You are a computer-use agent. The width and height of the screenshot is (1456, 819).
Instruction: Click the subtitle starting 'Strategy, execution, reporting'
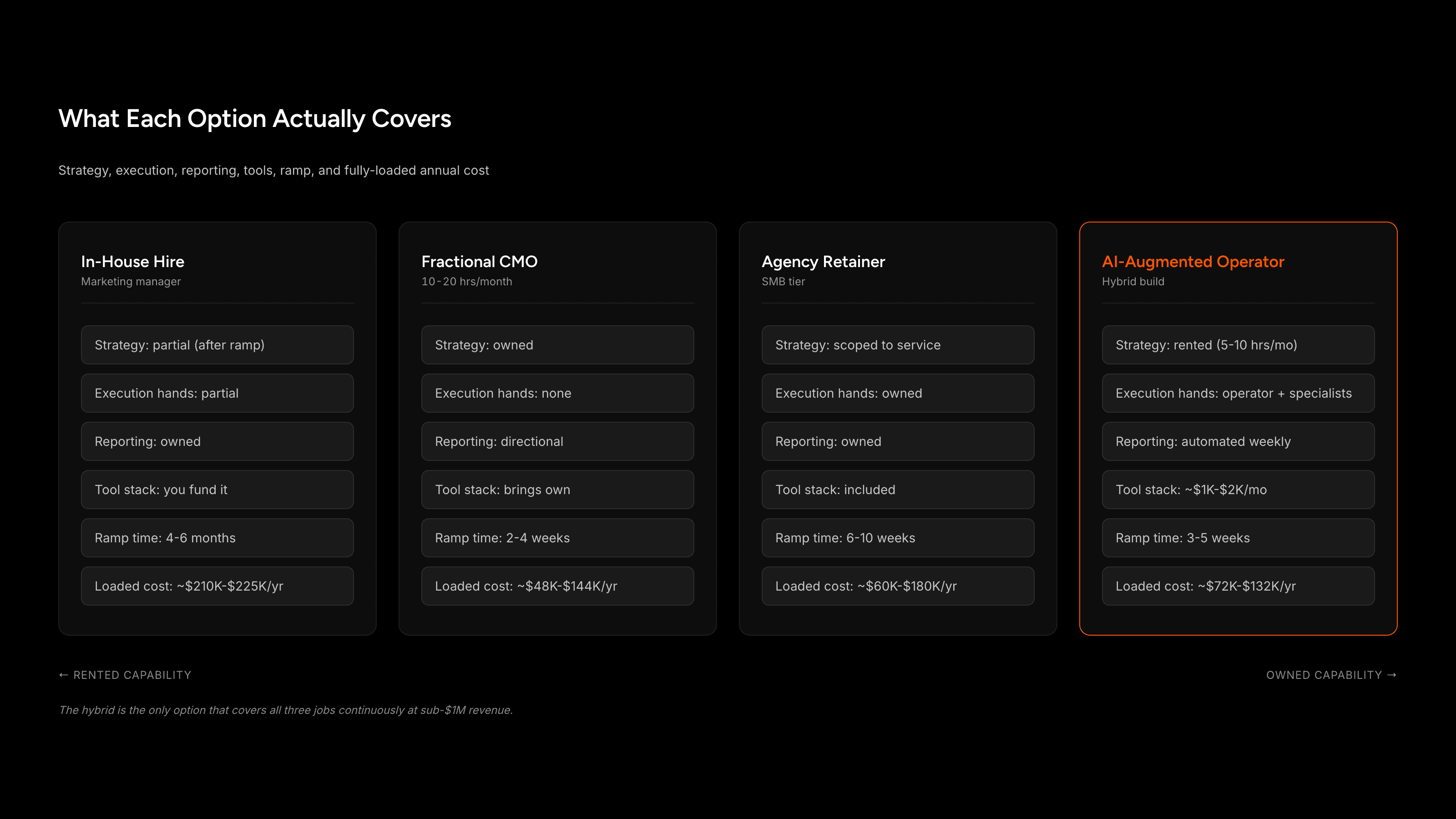click(x=273, y=170)
